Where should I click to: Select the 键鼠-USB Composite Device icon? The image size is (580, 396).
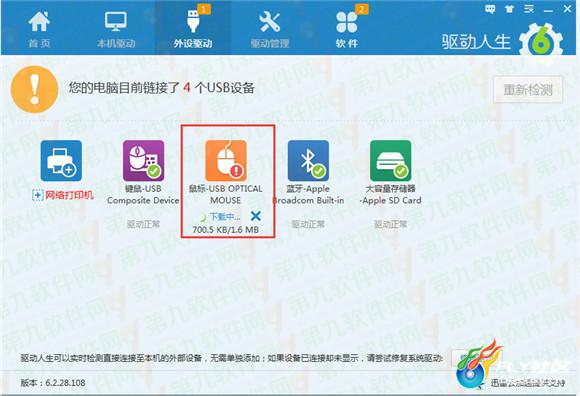[144, 160]
